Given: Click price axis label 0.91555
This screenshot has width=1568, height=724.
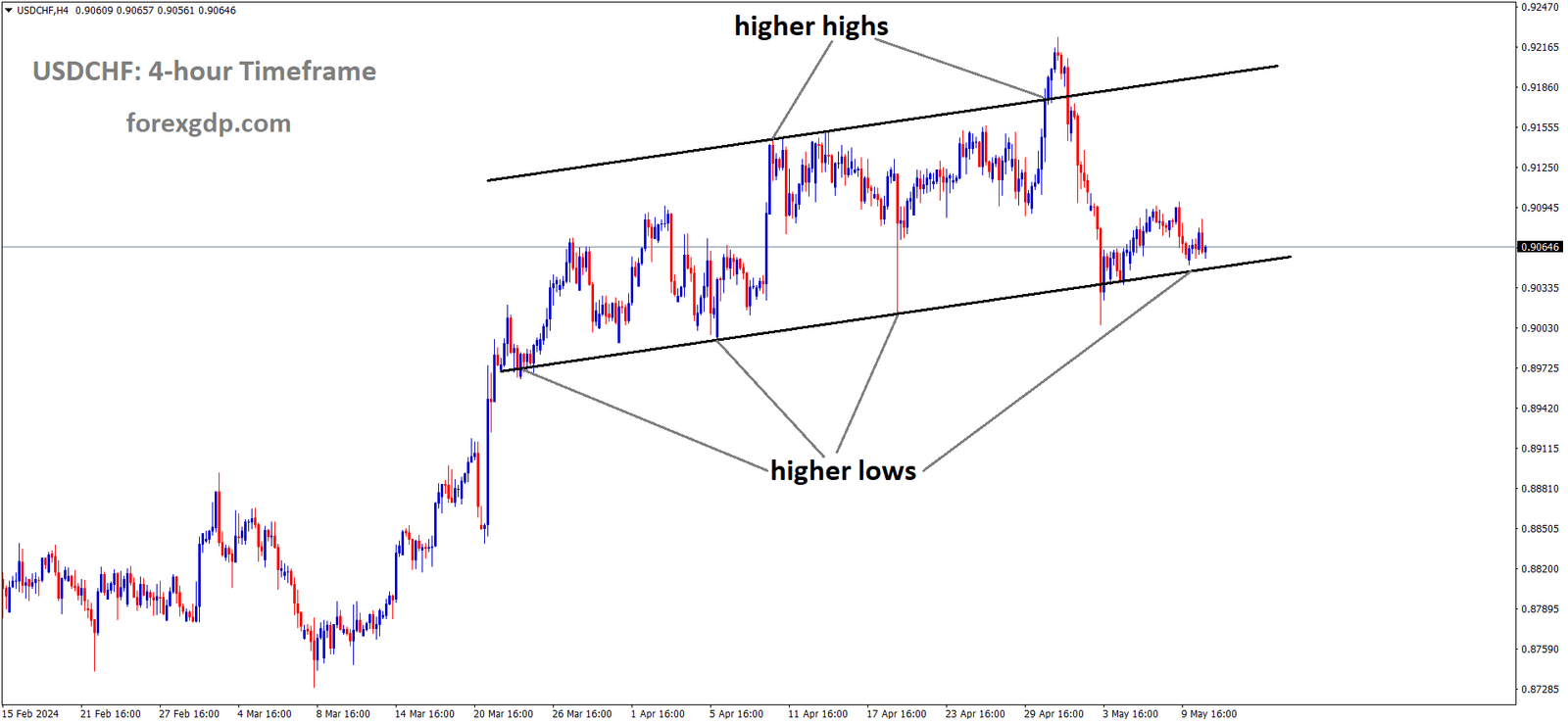Looking at the screenshot, I should coord(1540,127).
